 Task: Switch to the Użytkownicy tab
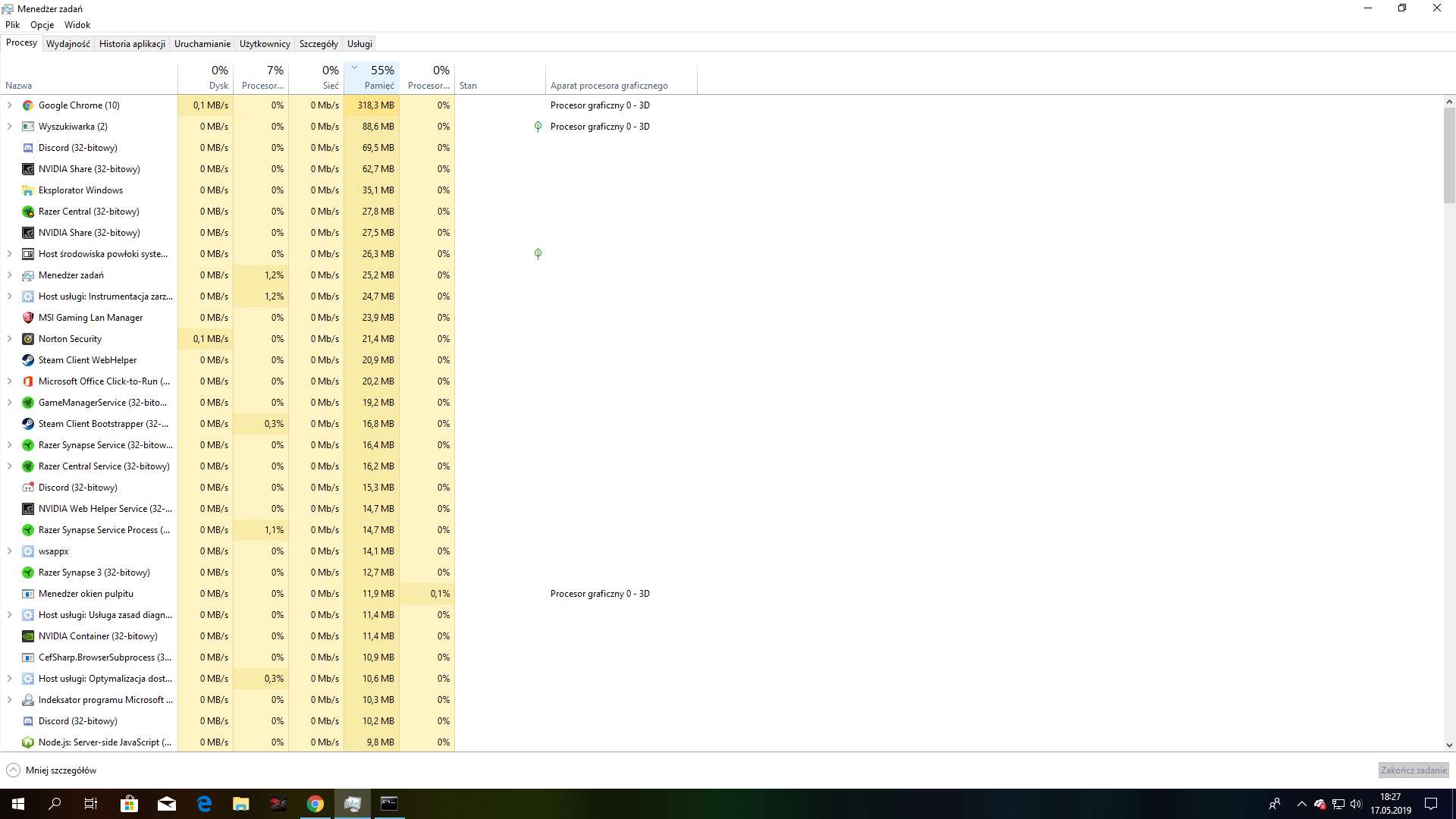click(265, 44)
